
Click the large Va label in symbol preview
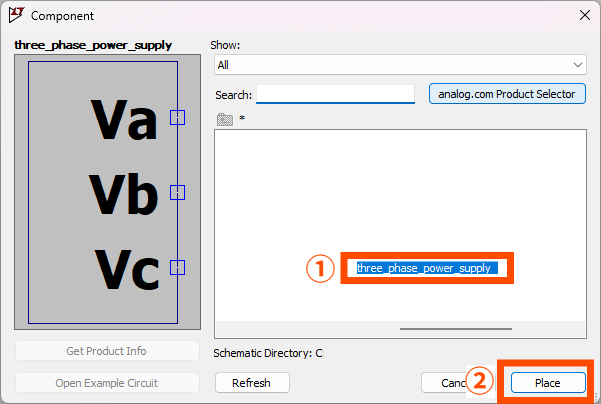124,120
